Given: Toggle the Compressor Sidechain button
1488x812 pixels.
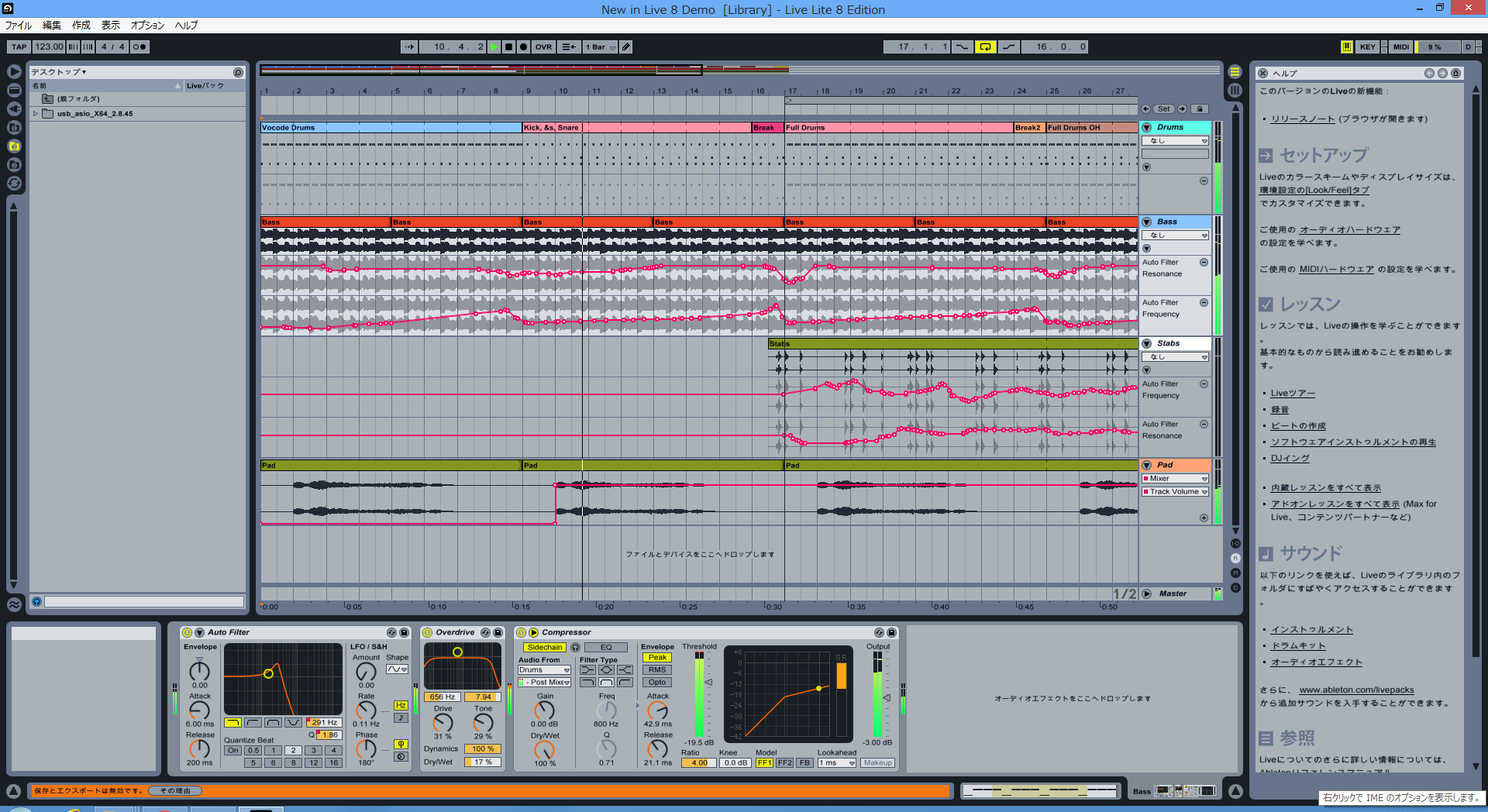Looking at the screenshot, I should pos(544,647).
